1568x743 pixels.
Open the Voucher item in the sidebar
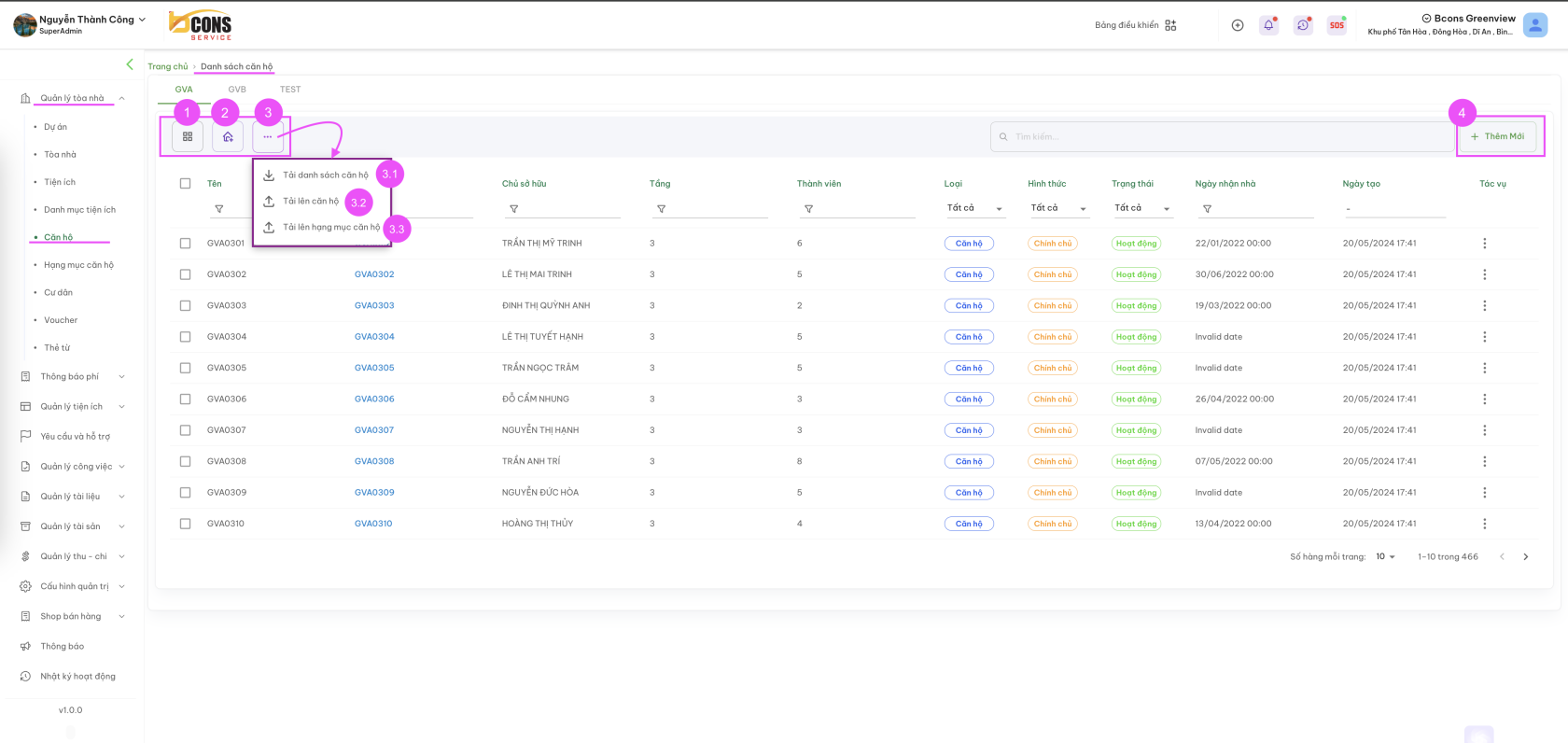click(x=61, y=320)
